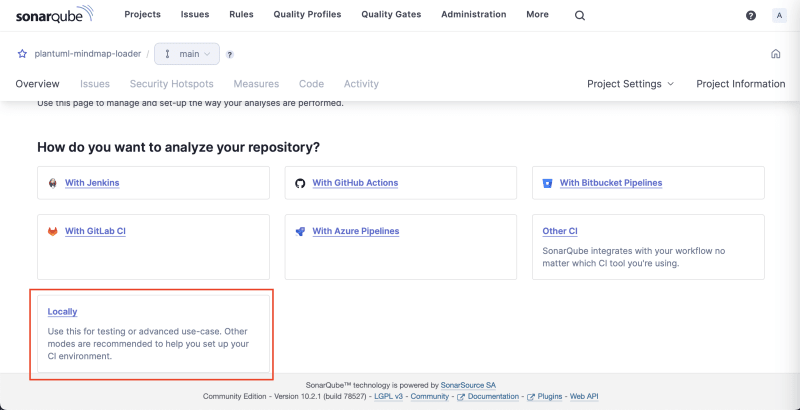Open the Plugins footer link

pos(549,396)
